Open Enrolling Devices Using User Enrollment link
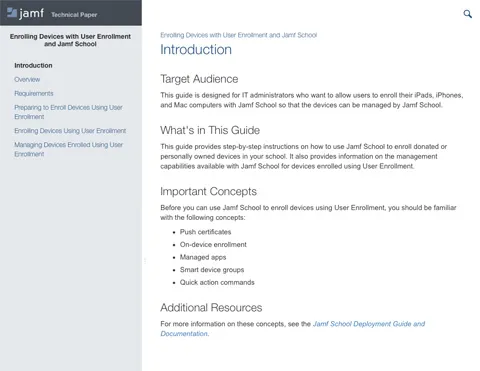Viewport: 480px width, 371px height. click(x=70, y=131)
